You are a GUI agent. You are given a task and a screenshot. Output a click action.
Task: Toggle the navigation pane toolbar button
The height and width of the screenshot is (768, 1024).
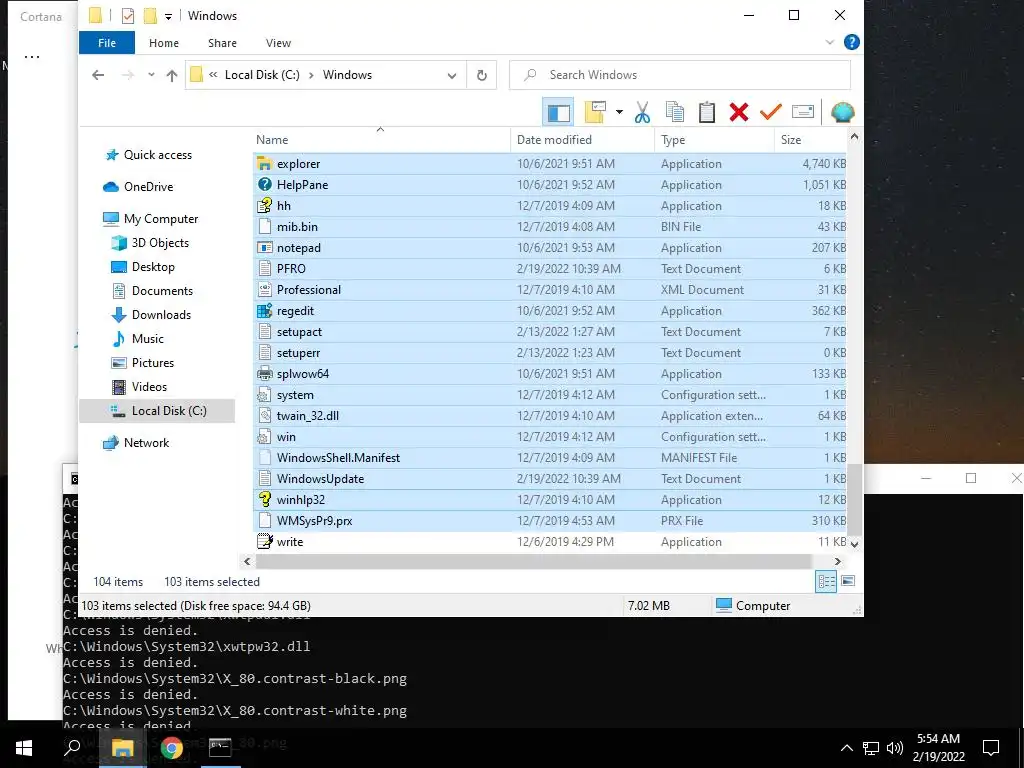tap(558, 112)
